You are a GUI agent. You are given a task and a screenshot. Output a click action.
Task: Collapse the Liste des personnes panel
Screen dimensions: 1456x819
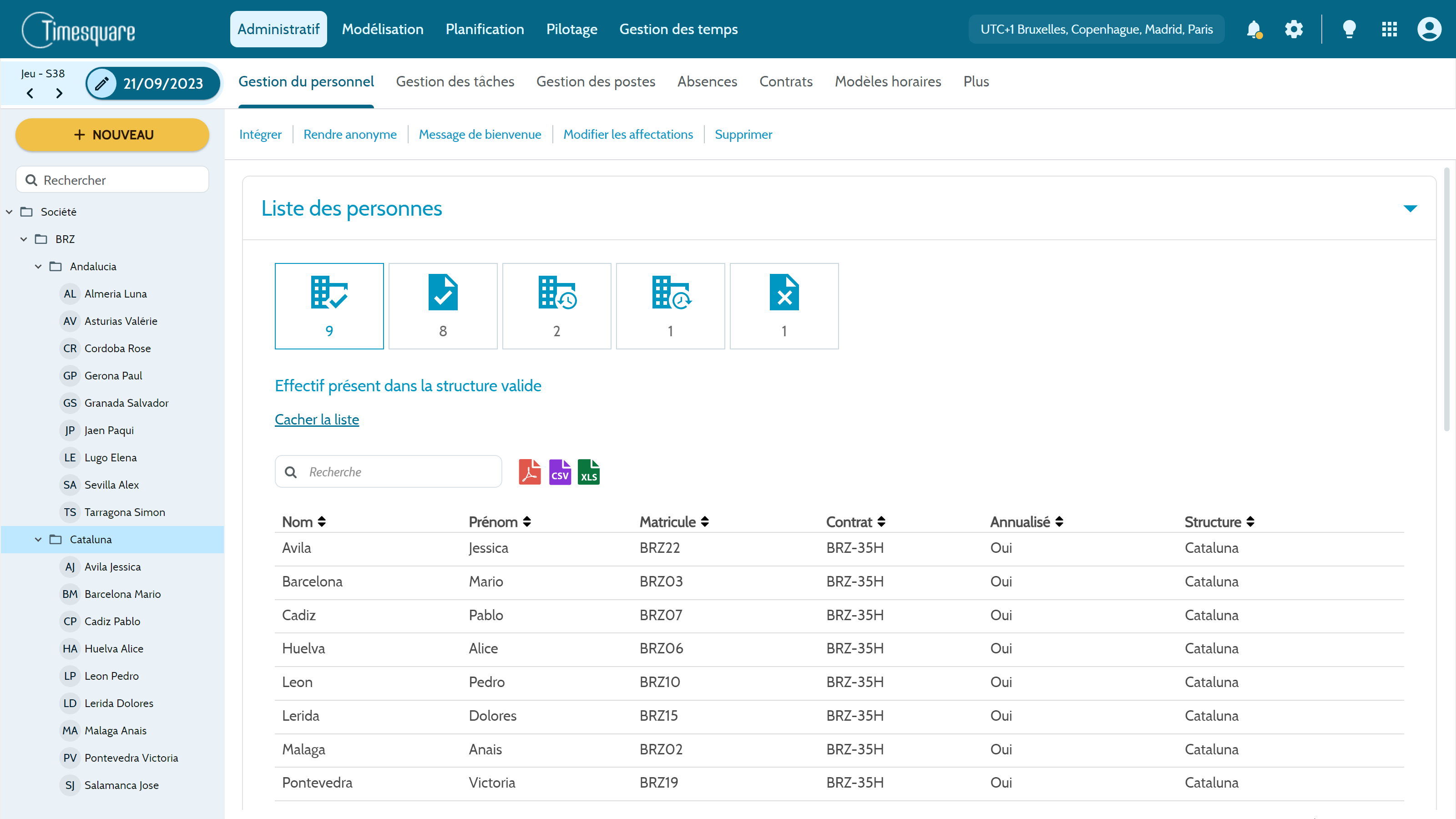(1410, 208)
